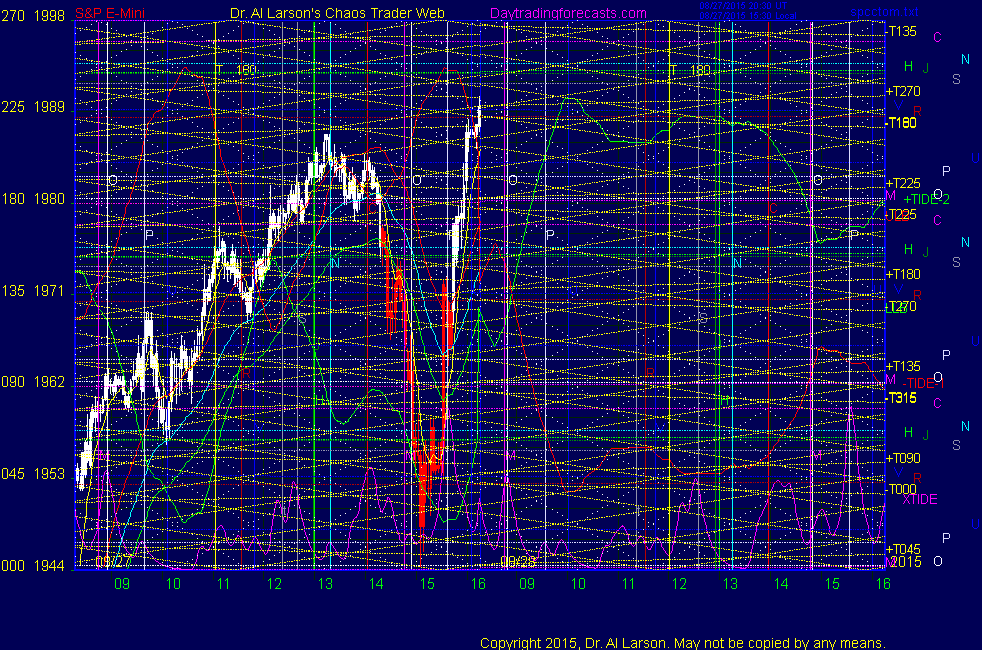This screenshot has height=650, width=982.
Task: Click the +T090 level label
Action: [x=901, y=457]
